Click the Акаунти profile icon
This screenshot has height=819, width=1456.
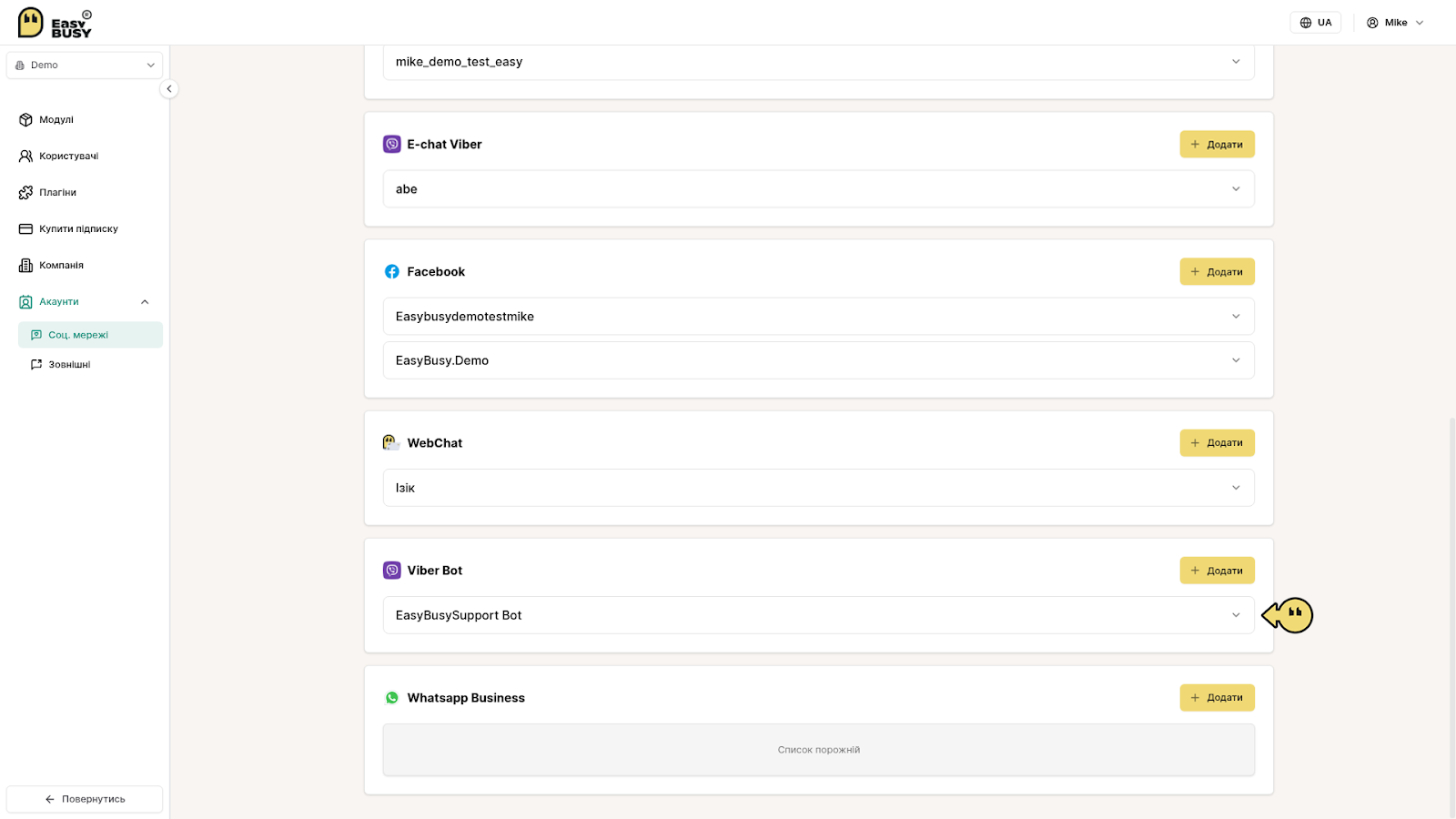25,302
